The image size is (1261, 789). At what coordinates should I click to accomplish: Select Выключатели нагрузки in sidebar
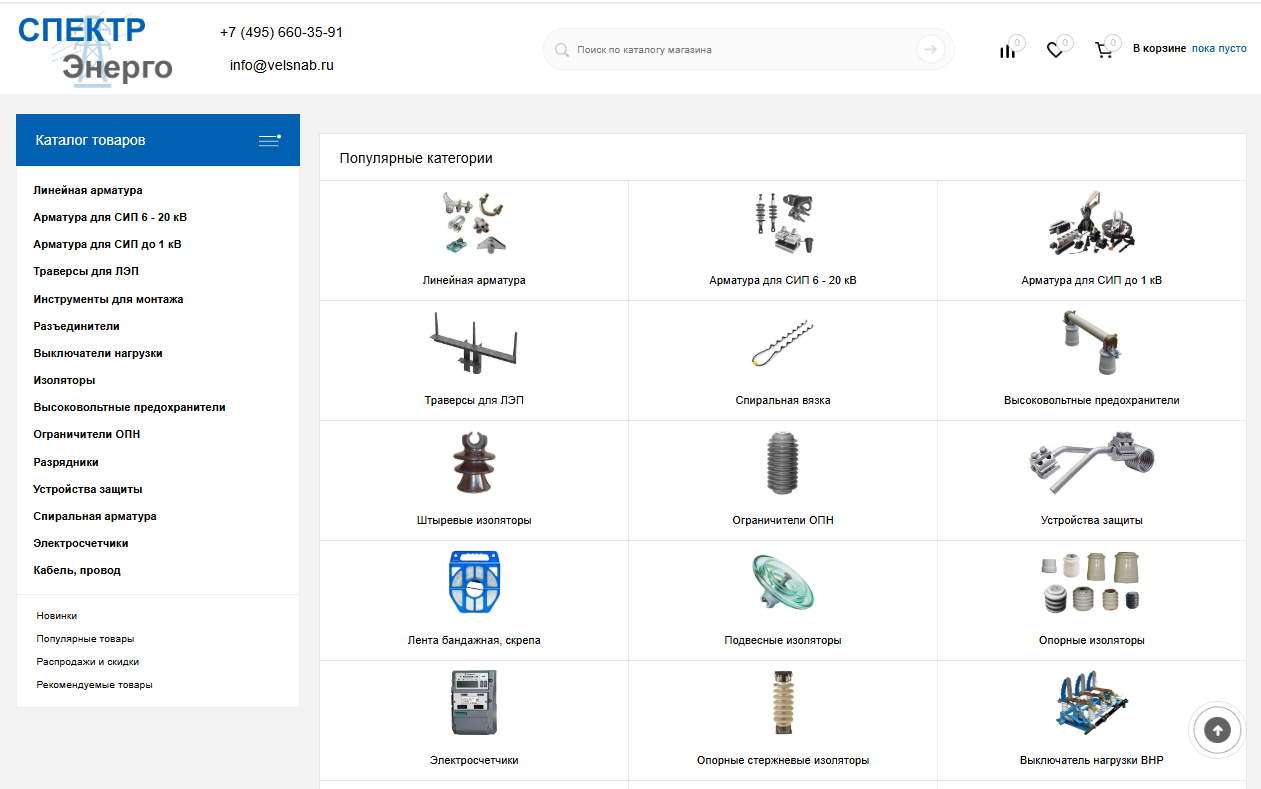coord(98,353)
